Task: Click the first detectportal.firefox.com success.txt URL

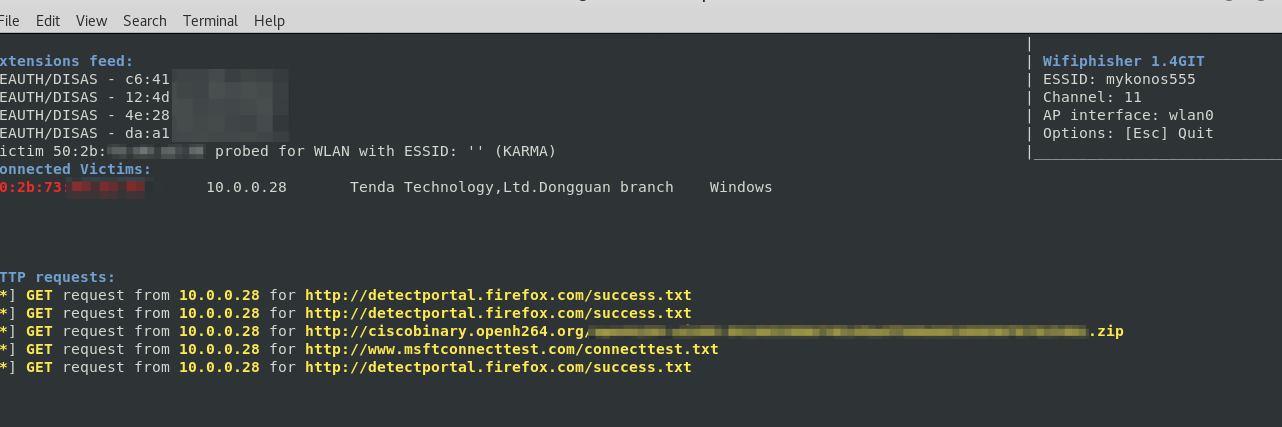Action: [x=498, y=295]
